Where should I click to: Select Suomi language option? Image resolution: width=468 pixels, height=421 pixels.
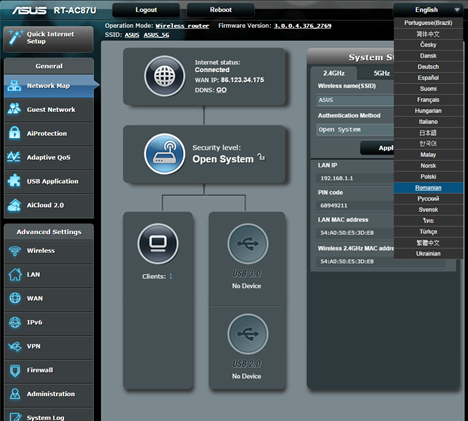(428, 89)
